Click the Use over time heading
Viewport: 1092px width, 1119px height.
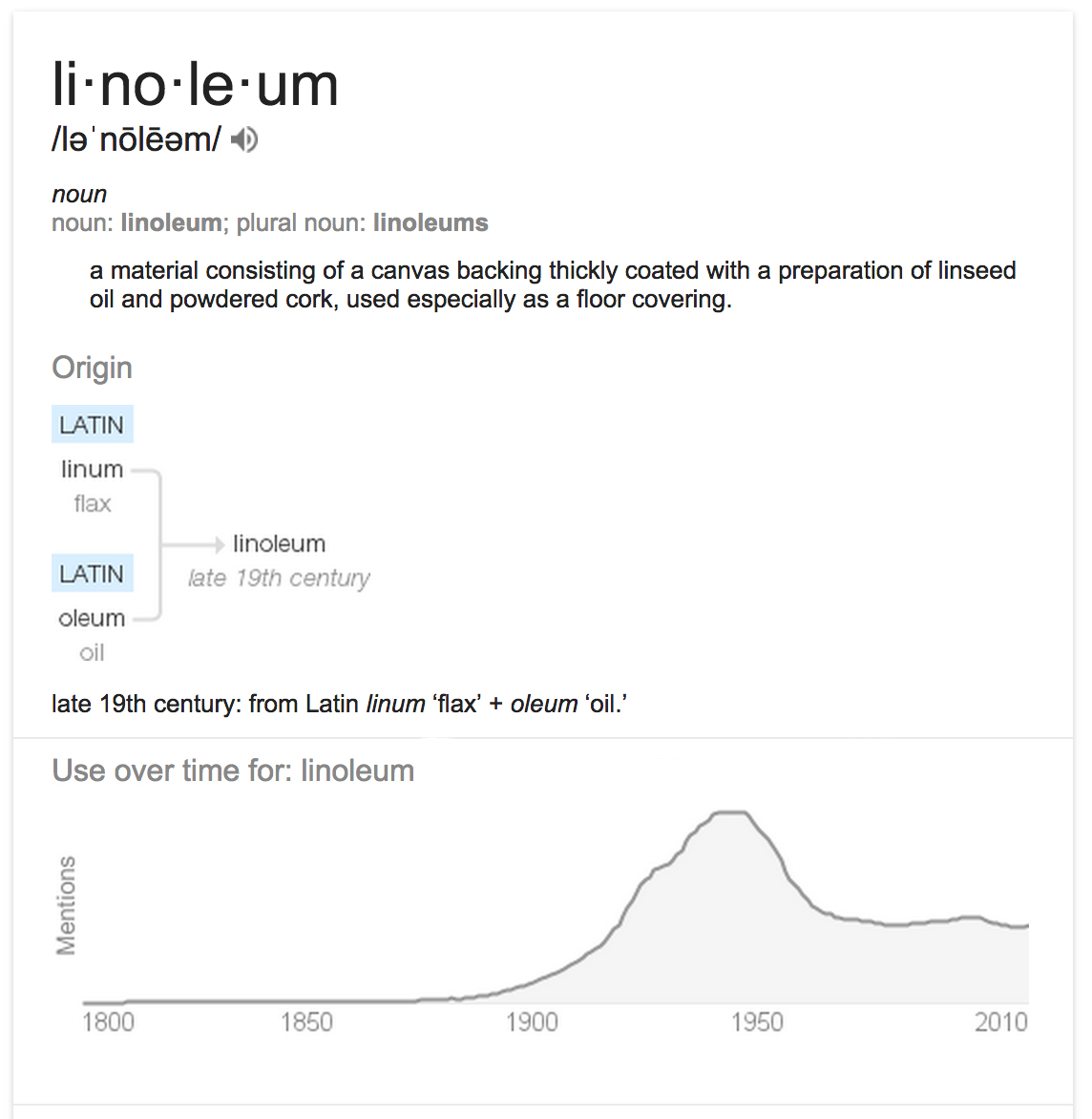pyautogui.click(x=233, y=771)
